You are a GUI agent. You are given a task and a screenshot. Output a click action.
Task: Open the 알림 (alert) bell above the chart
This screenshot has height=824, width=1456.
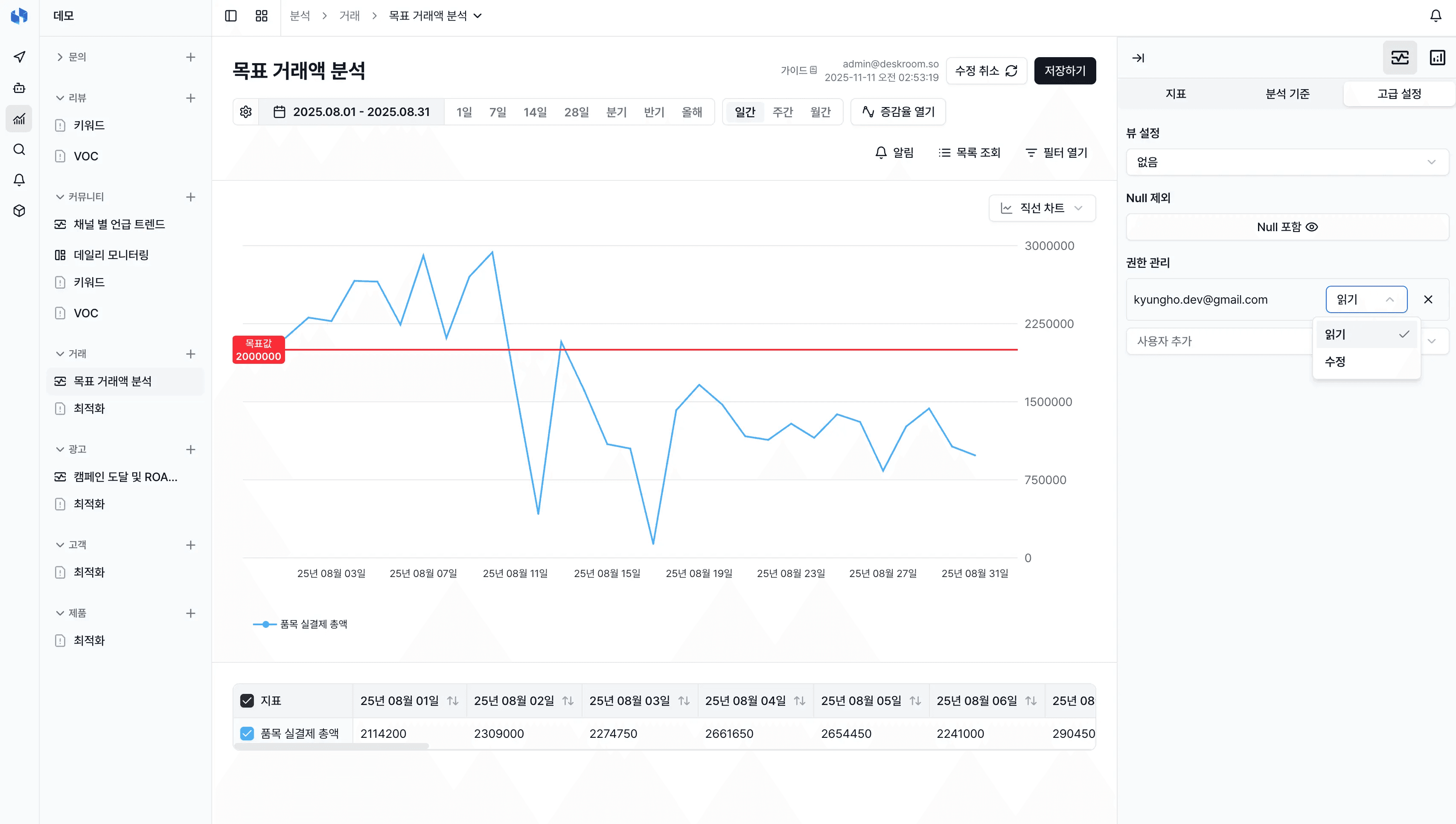click(x=894, y=152)
